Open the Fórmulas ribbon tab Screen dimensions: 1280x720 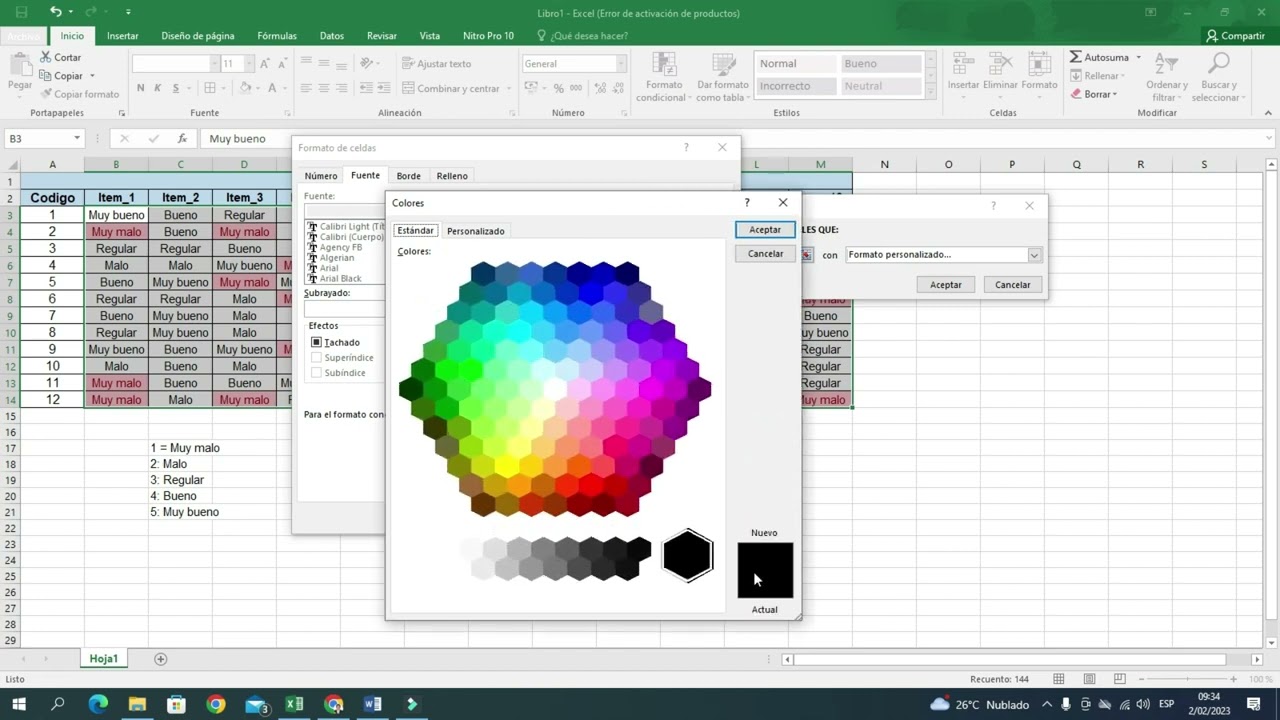[x=277, y=35]
